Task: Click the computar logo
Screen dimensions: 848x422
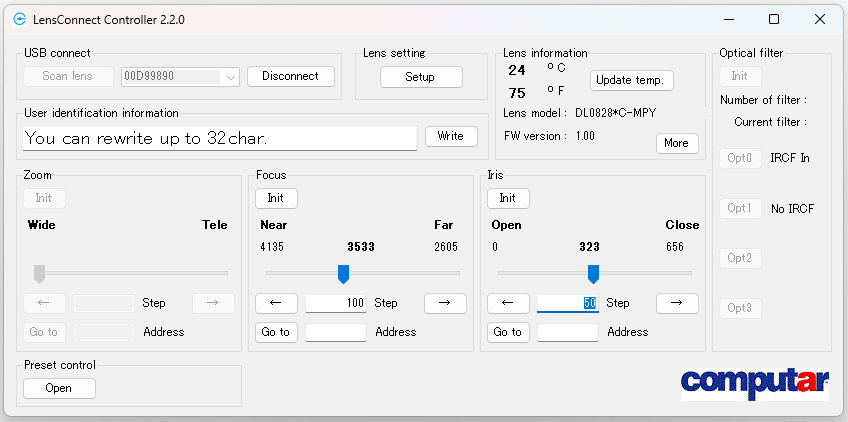Action: click(x=754, y=384)
